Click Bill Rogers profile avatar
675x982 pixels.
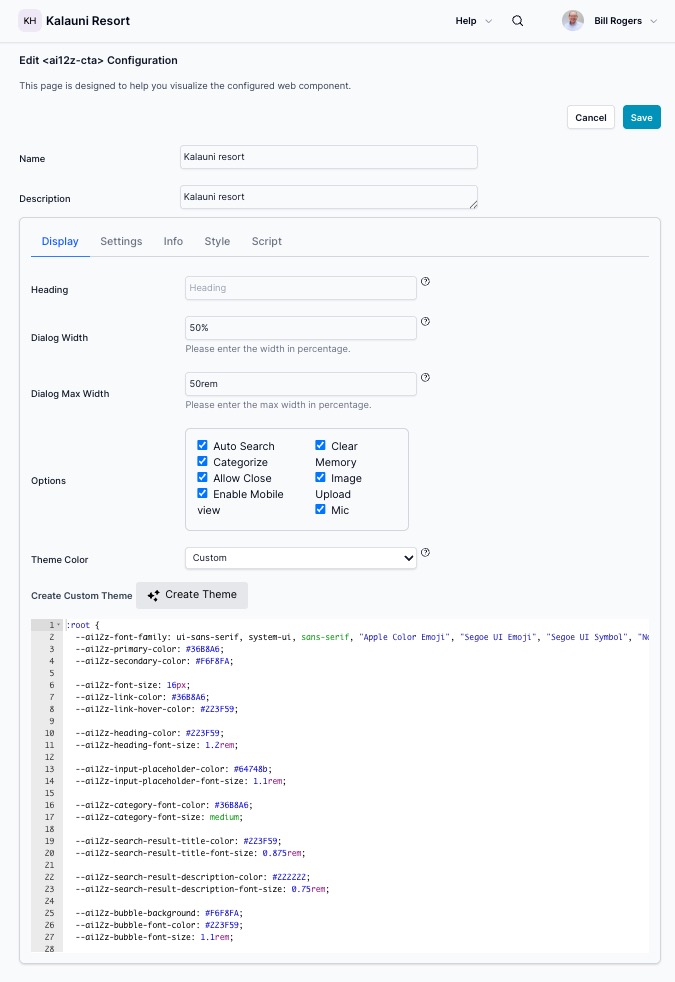coord(573,21)
